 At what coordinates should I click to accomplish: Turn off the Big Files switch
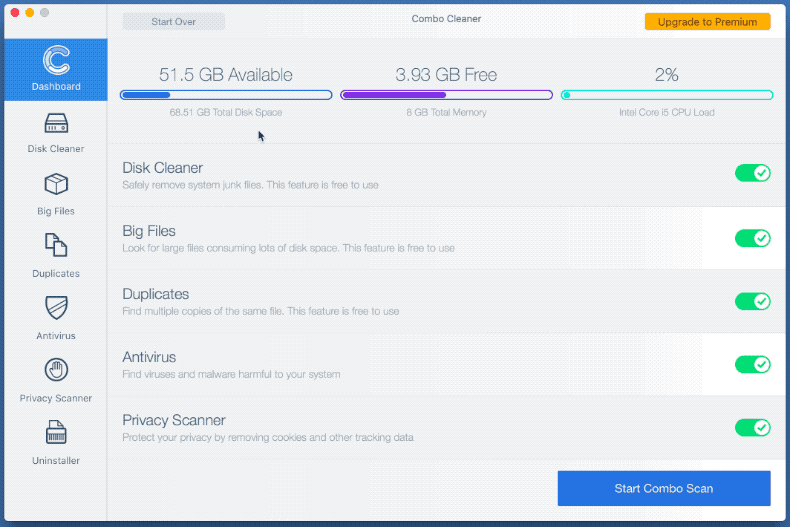[752, 238]
